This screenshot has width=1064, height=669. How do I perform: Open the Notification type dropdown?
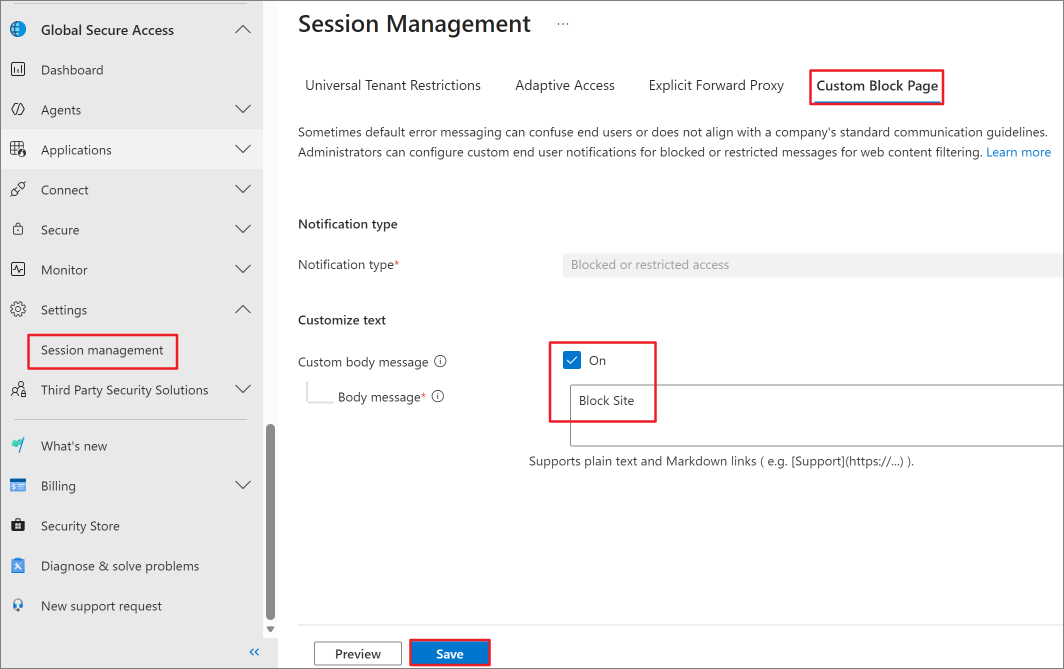point(812,265)
